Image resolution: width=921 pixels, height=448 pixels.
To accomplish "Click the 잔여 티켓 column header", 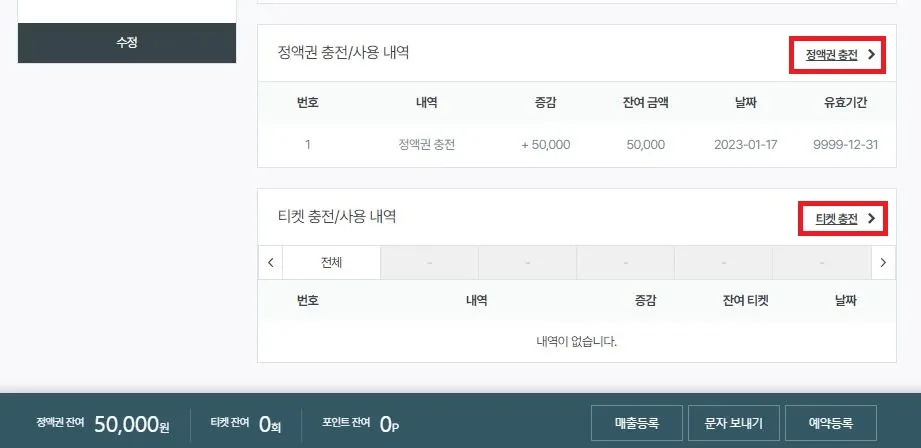I will click(745, 299).
